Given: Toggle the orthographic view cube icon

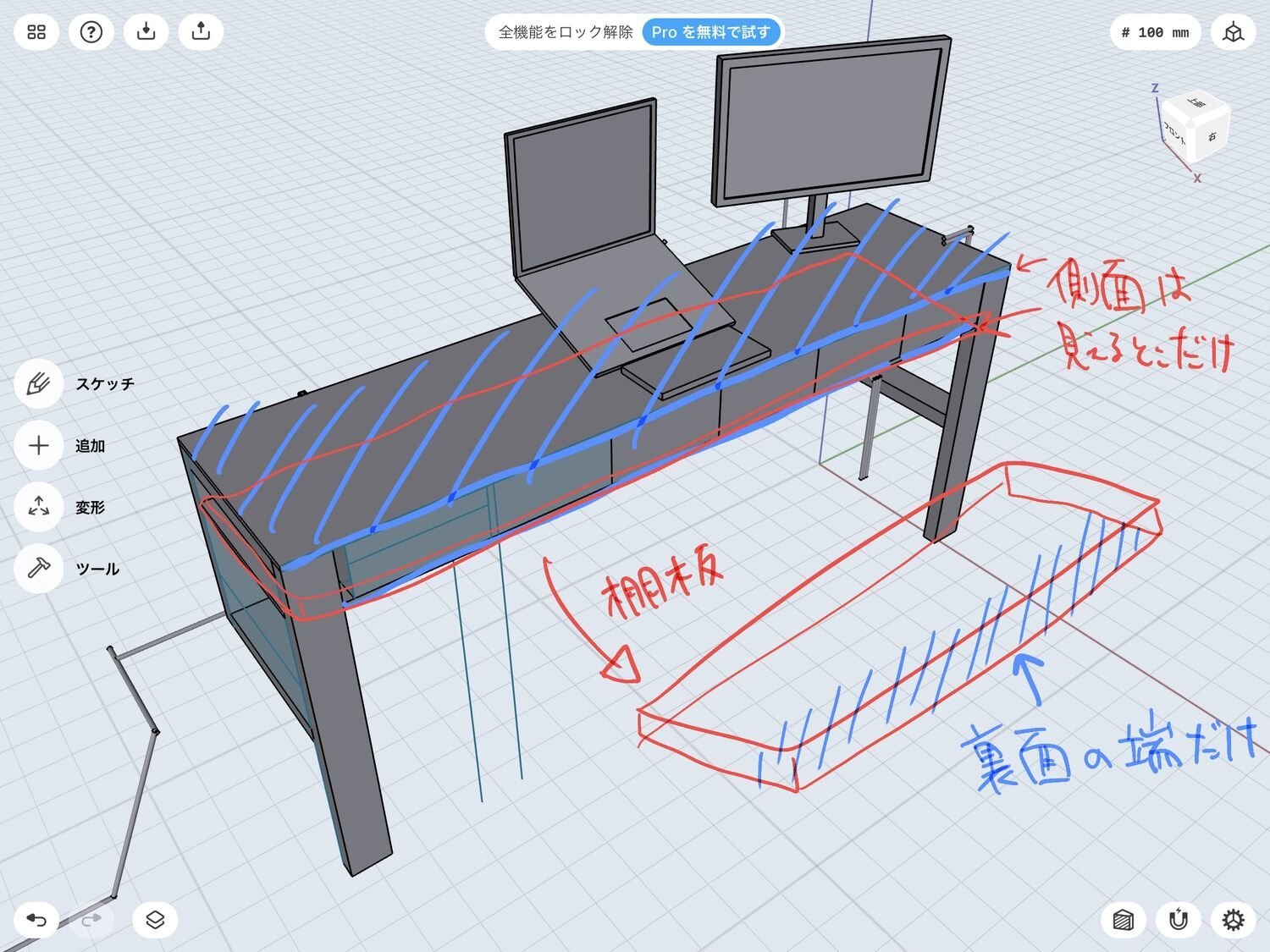Looking at the screenshot, I should pos(1233,32).
